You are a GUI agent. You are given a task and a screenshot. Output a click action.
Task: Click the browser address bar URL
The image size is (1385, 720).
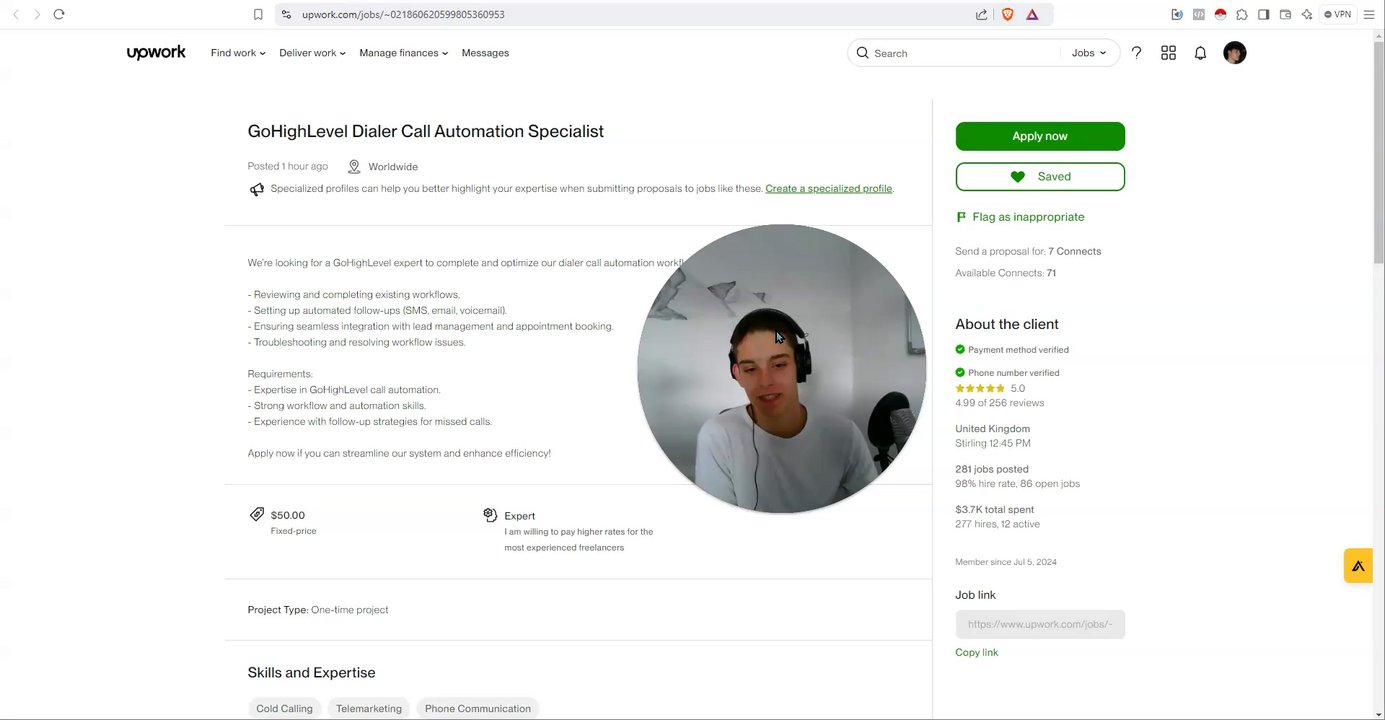point(403,14)
